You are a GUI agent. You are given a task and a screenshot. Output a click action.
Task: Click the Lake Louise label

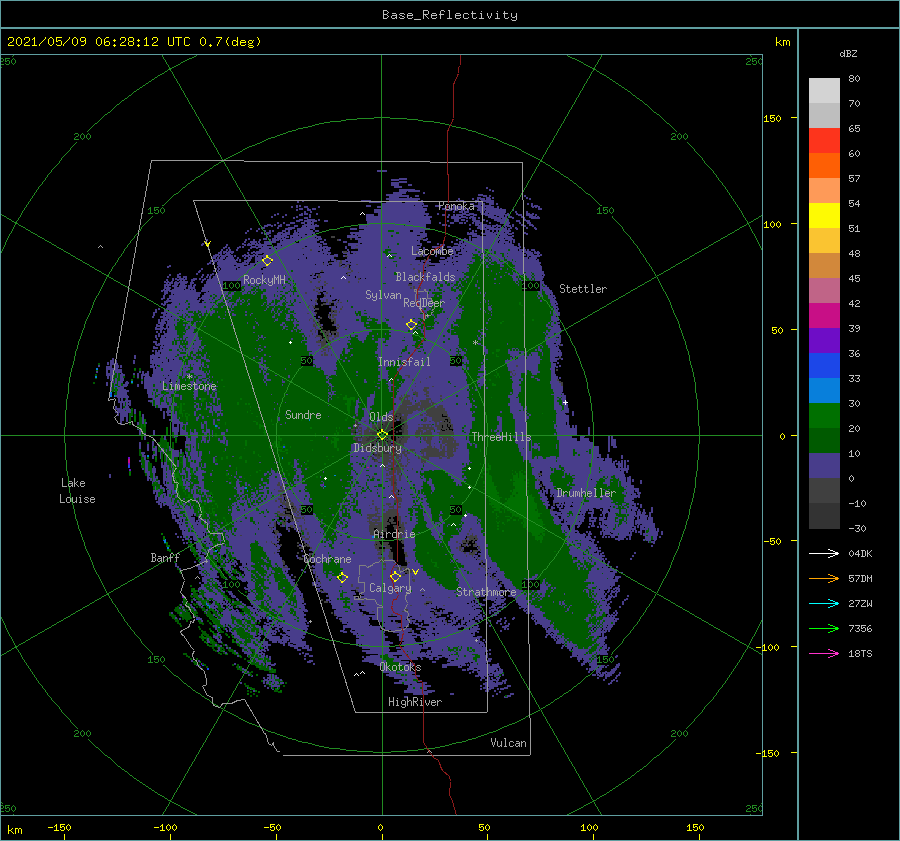(x=77, y=491)
